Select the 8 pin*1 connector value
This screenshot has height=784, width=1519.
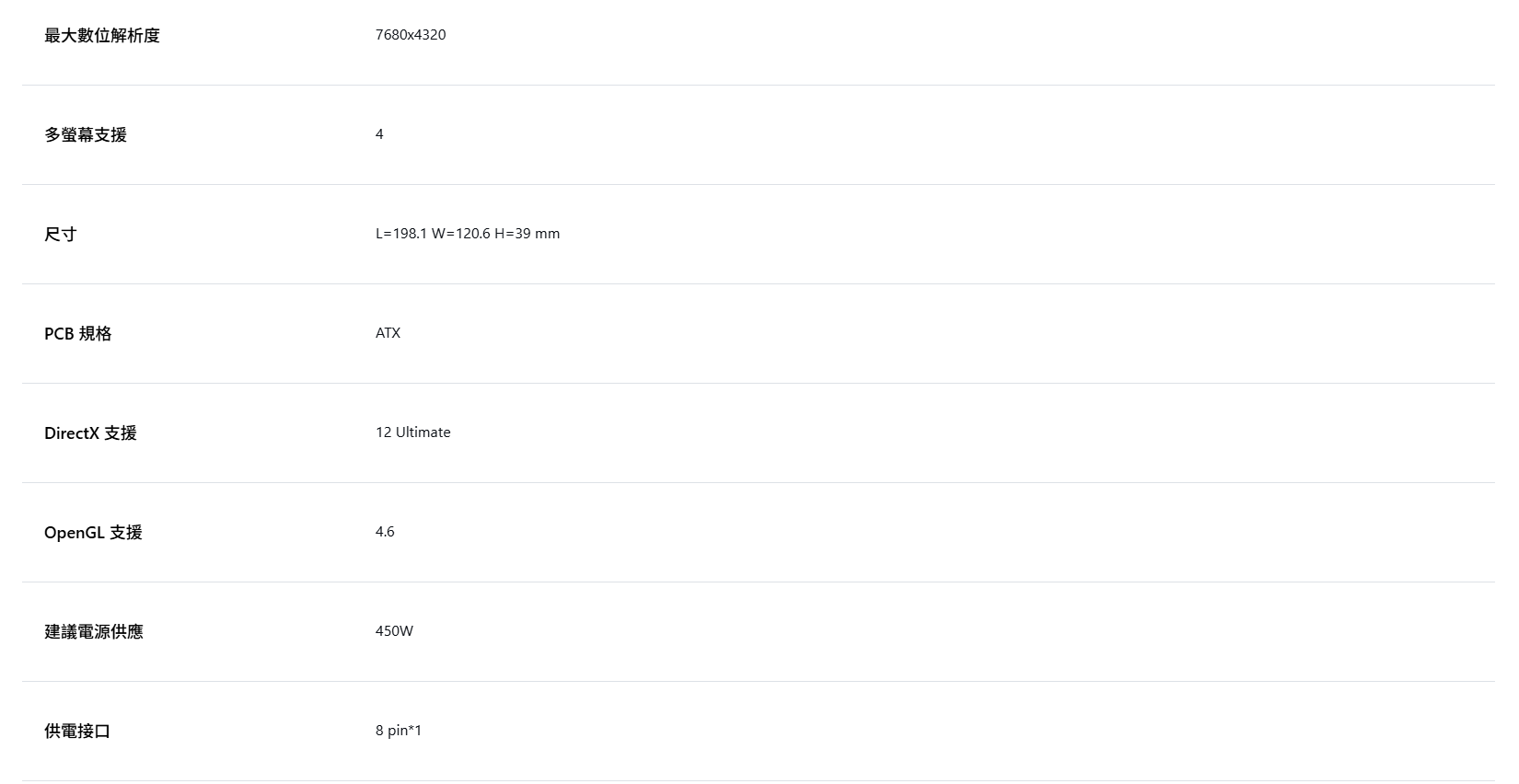(x=399, y=731)
